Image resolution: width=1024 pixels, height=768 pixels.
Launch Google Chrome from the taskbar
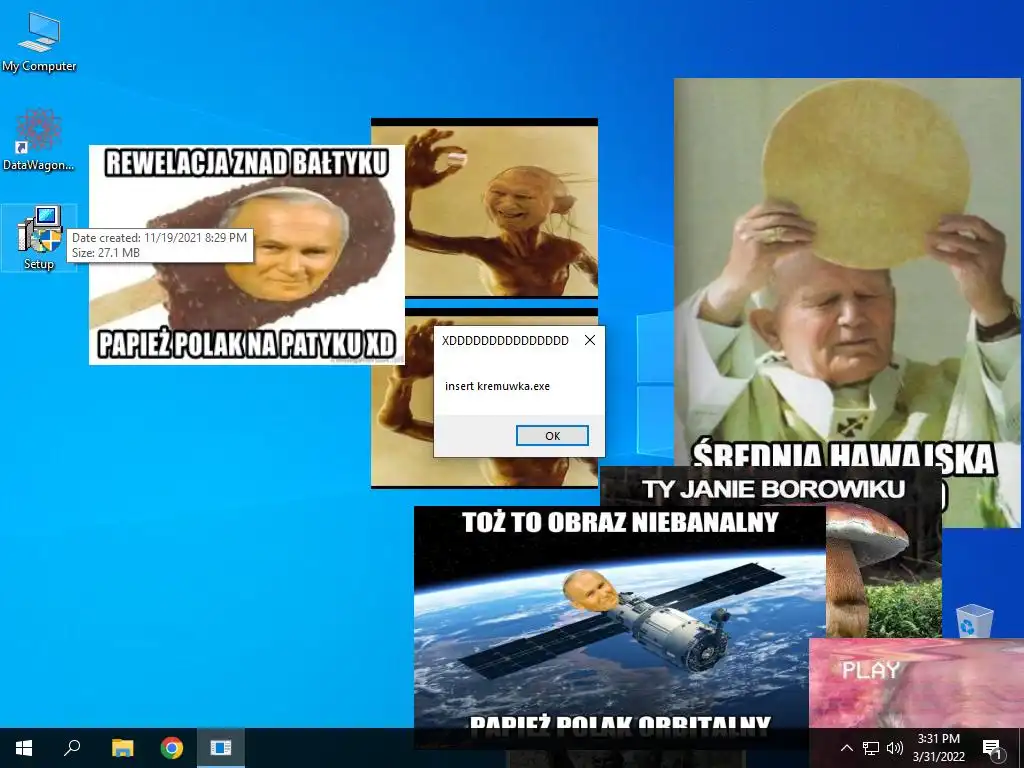coord(172,748)
